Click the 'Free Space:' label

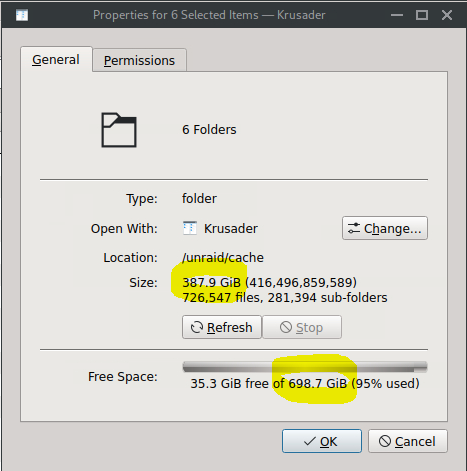pos(123,377)
